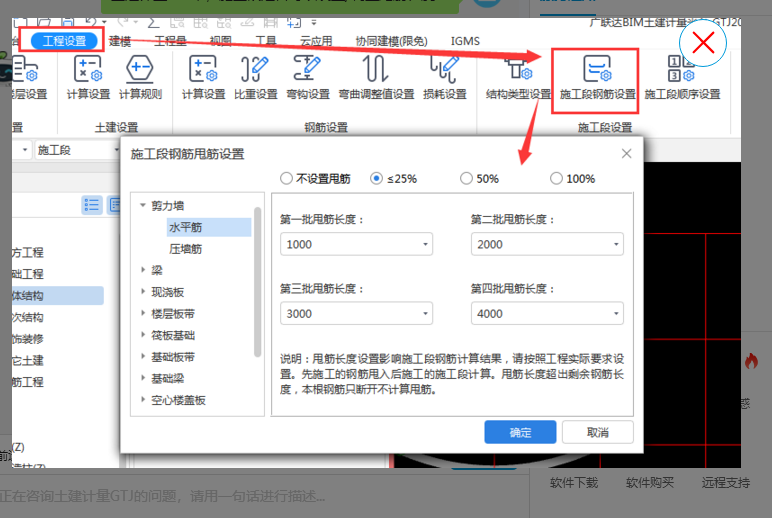The width and height of the screenshot is (772, 518).
Task: Open 软件下载 link
Action: [x=574, y=483]
